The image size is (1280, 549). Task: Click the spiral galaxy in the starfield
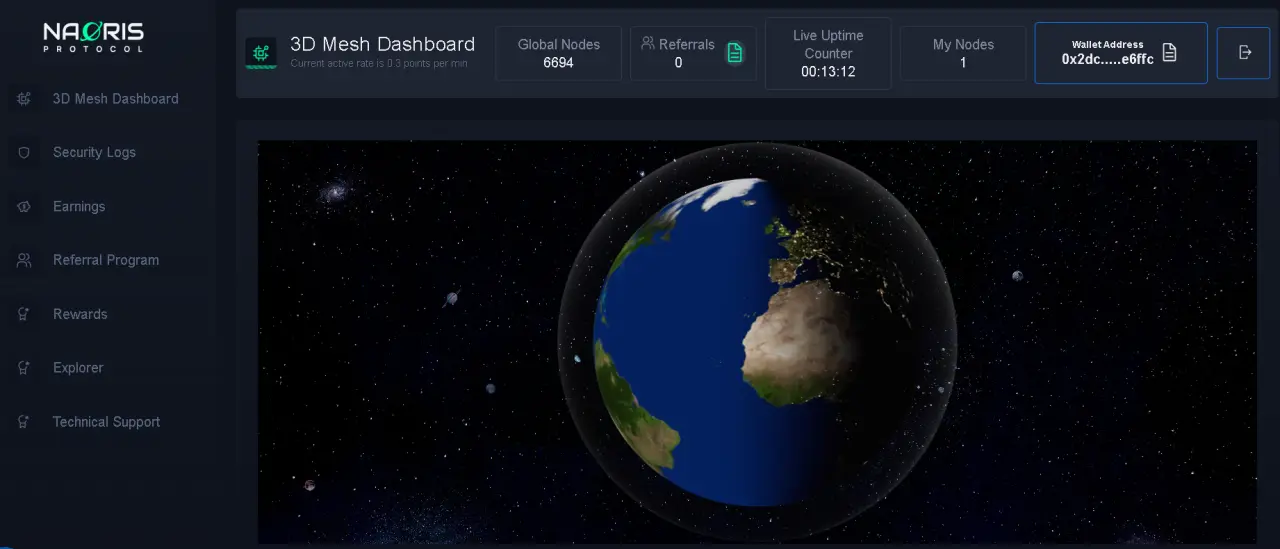coord(335,190)
